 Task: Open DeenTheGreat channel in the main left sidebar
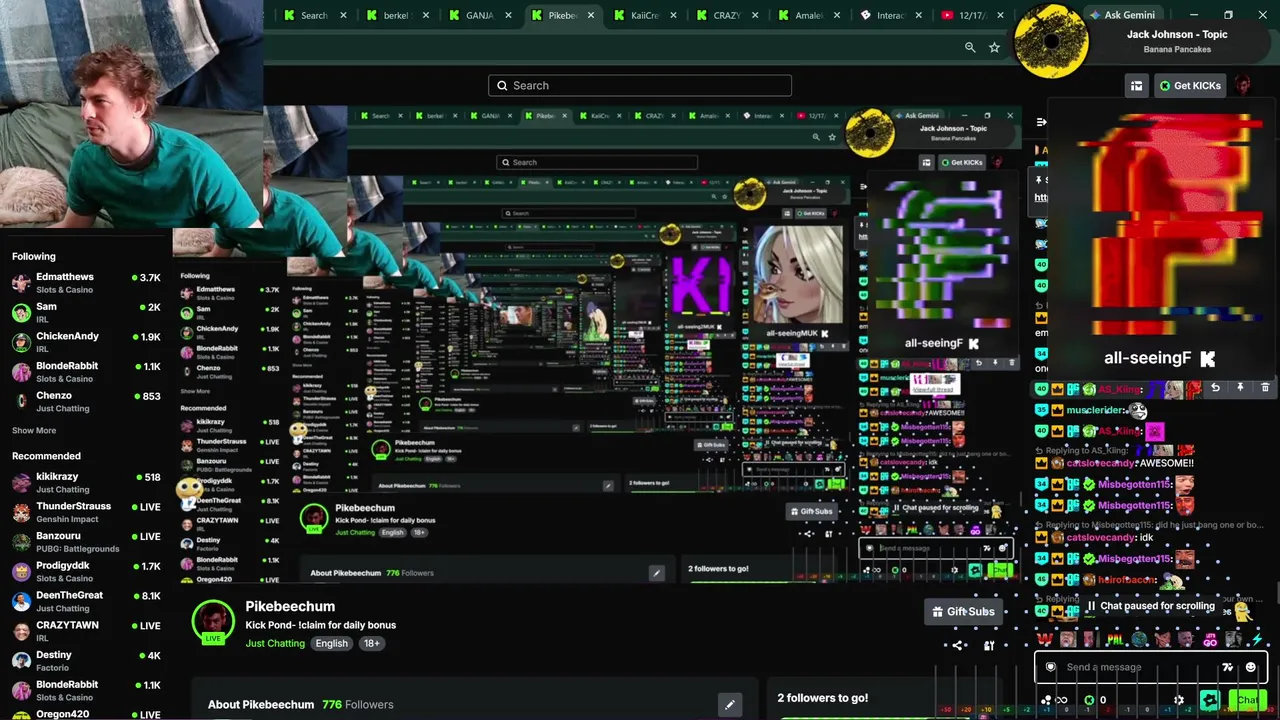(x=86, y=601)
